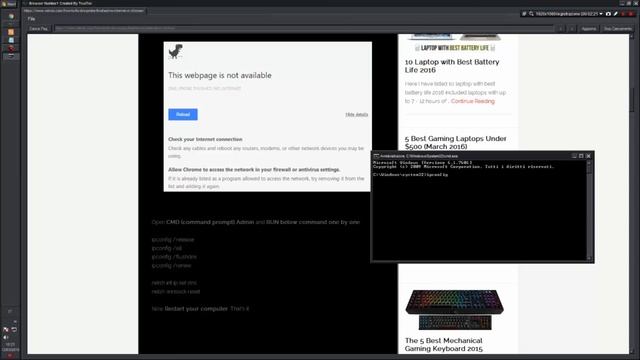Click the Start button in the taskbar
The width and height of the screenshot is (640, 360).
click(9, 3)
